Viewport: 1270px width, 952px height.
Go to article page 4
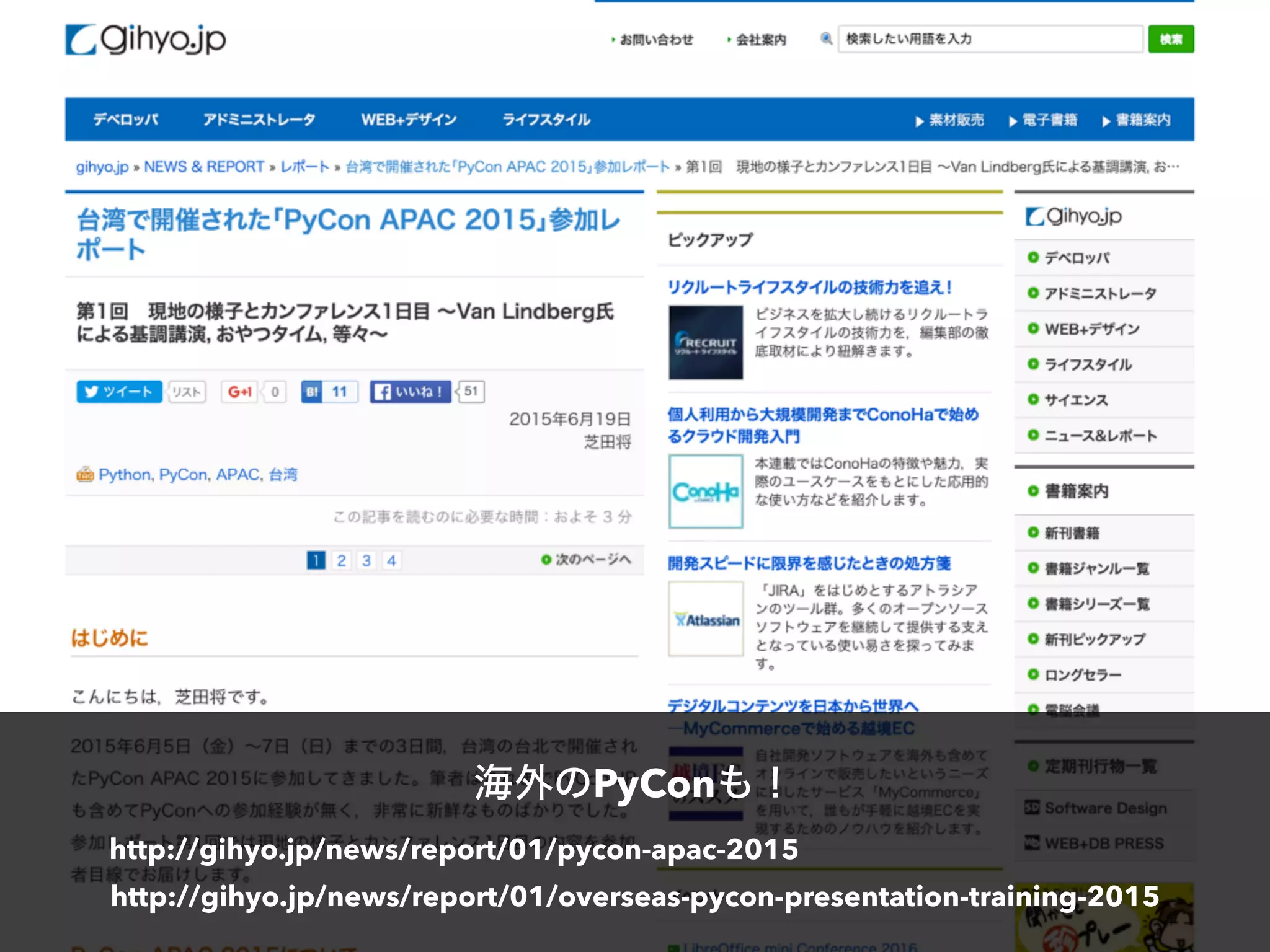coord(391,560)
